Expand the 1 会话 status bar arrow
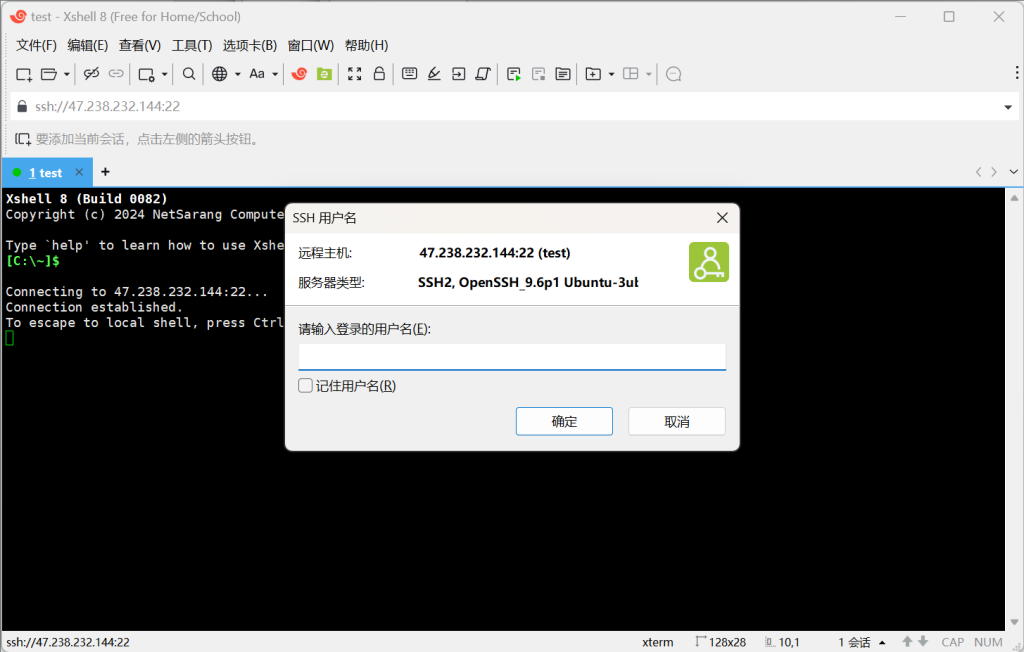The width and height of the screenshot is (1024, 652). 882,642
